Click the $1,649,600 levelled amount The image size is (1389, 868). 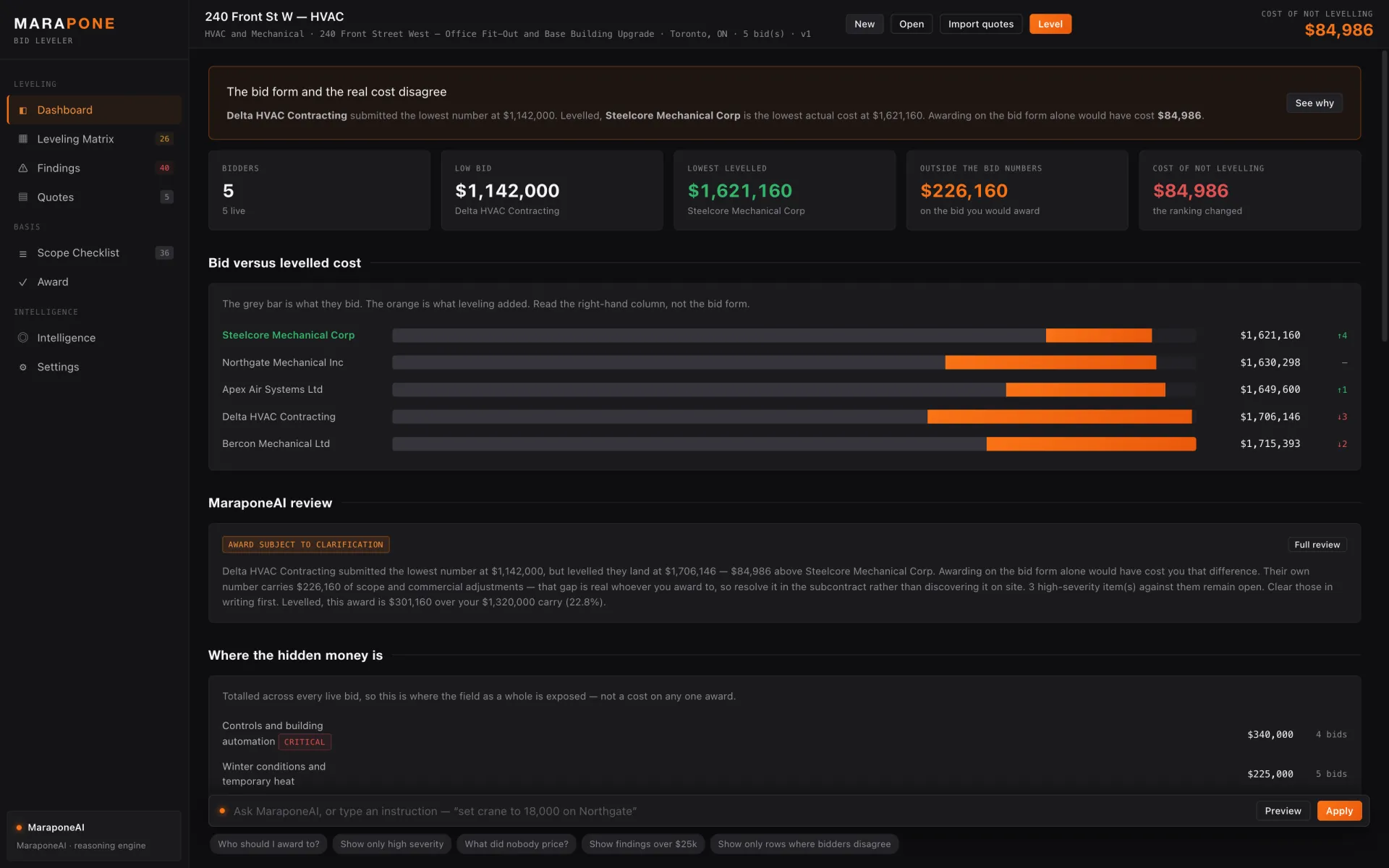1270,390
